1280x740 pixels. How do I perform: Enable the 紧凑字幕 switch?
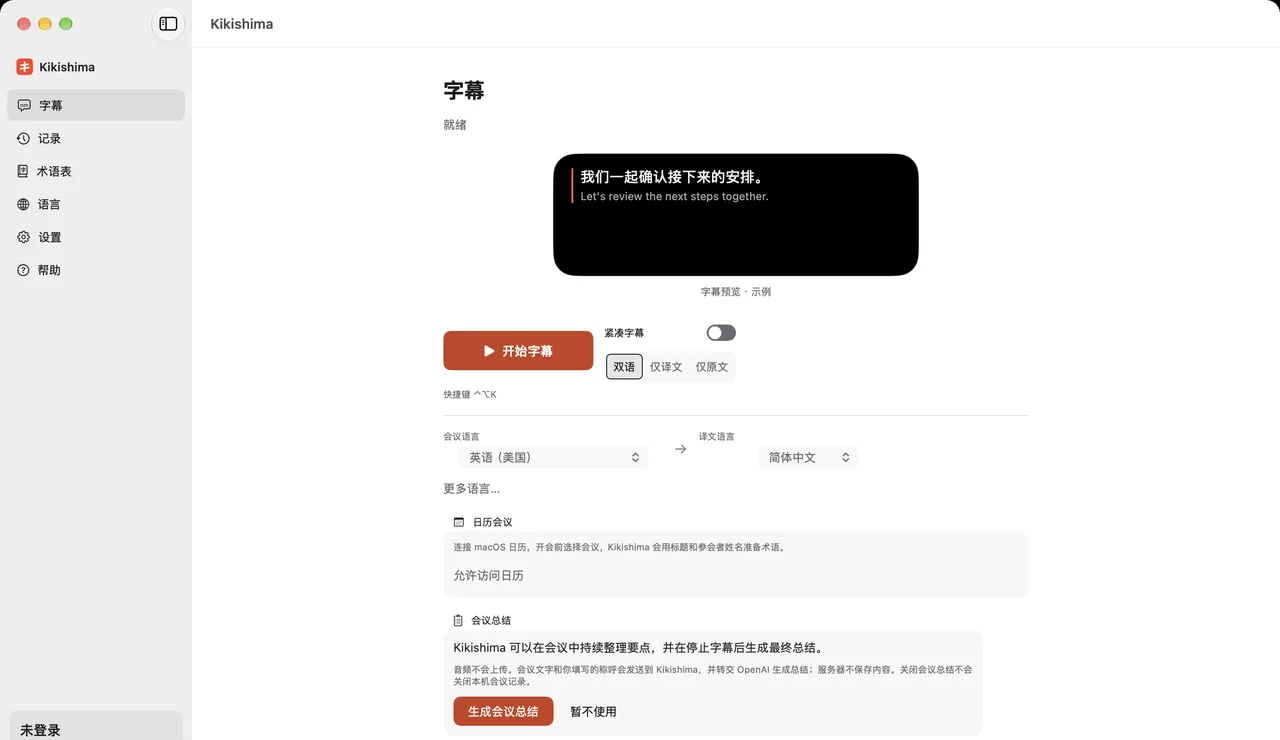(x=721, y=332)
